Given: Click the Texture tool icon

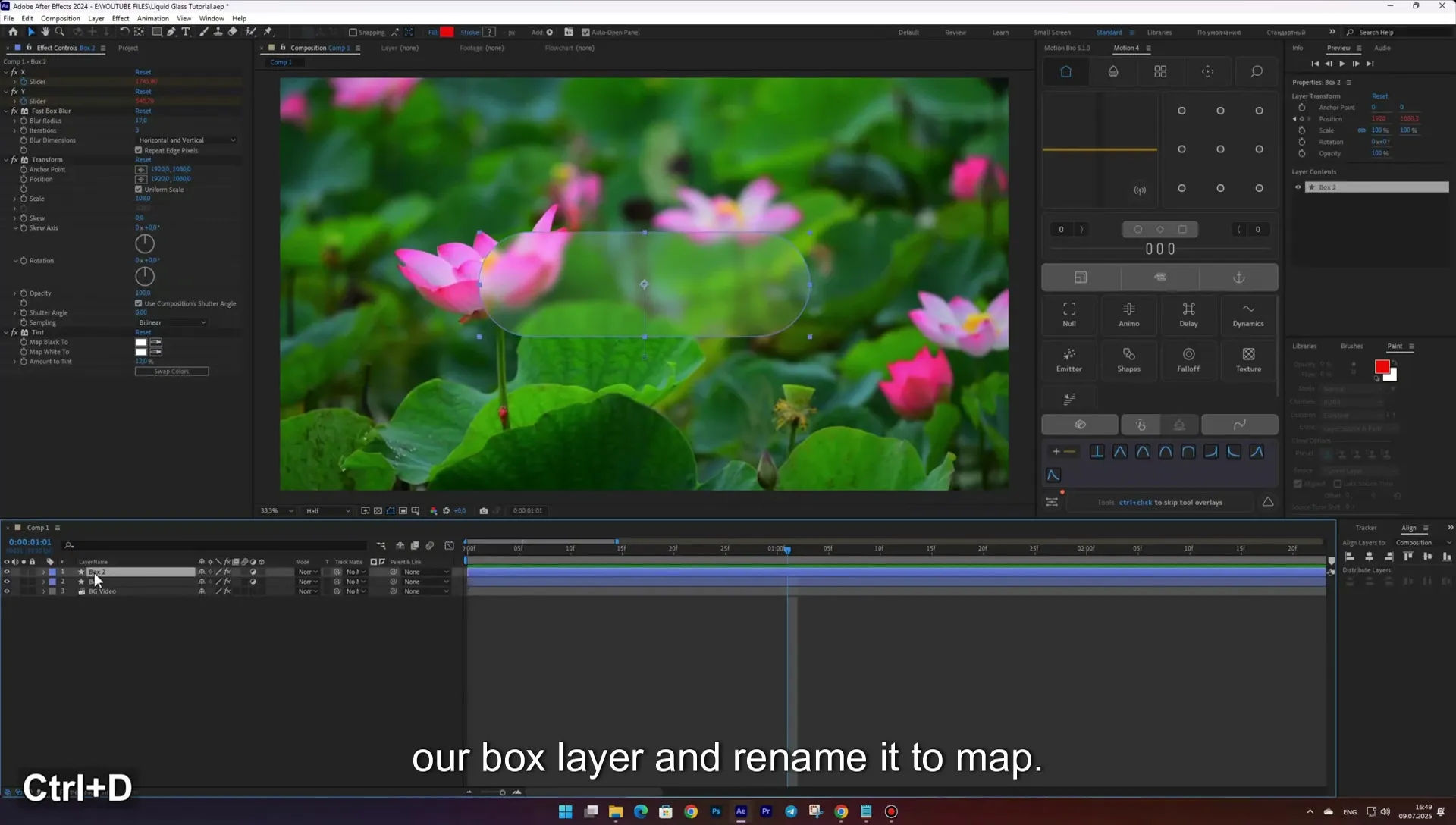Looking at the screenshot, I should 1248,359.
